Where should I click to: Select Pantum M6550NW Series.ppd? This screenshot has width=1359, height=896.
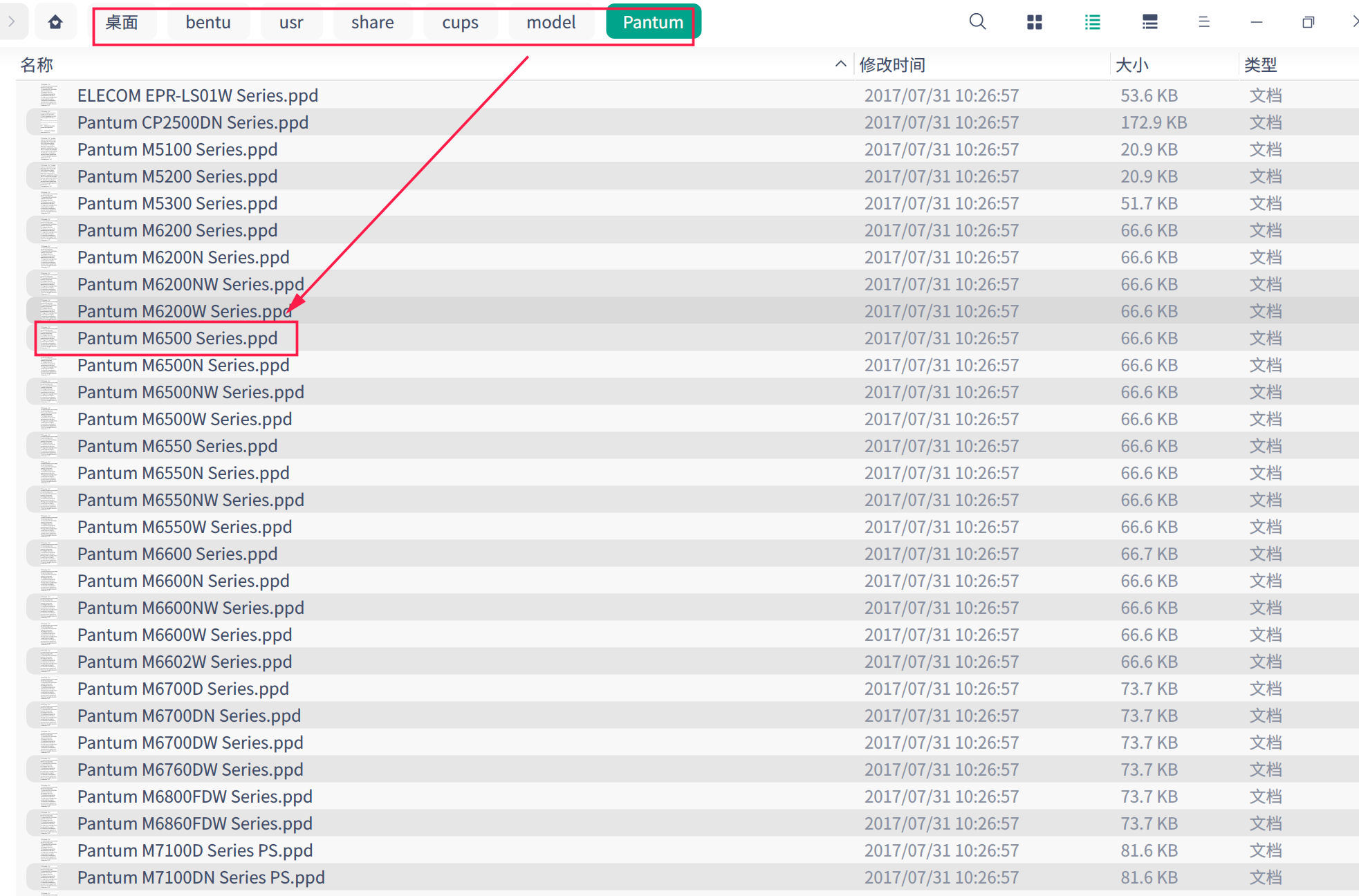click(x=191, y=500)
